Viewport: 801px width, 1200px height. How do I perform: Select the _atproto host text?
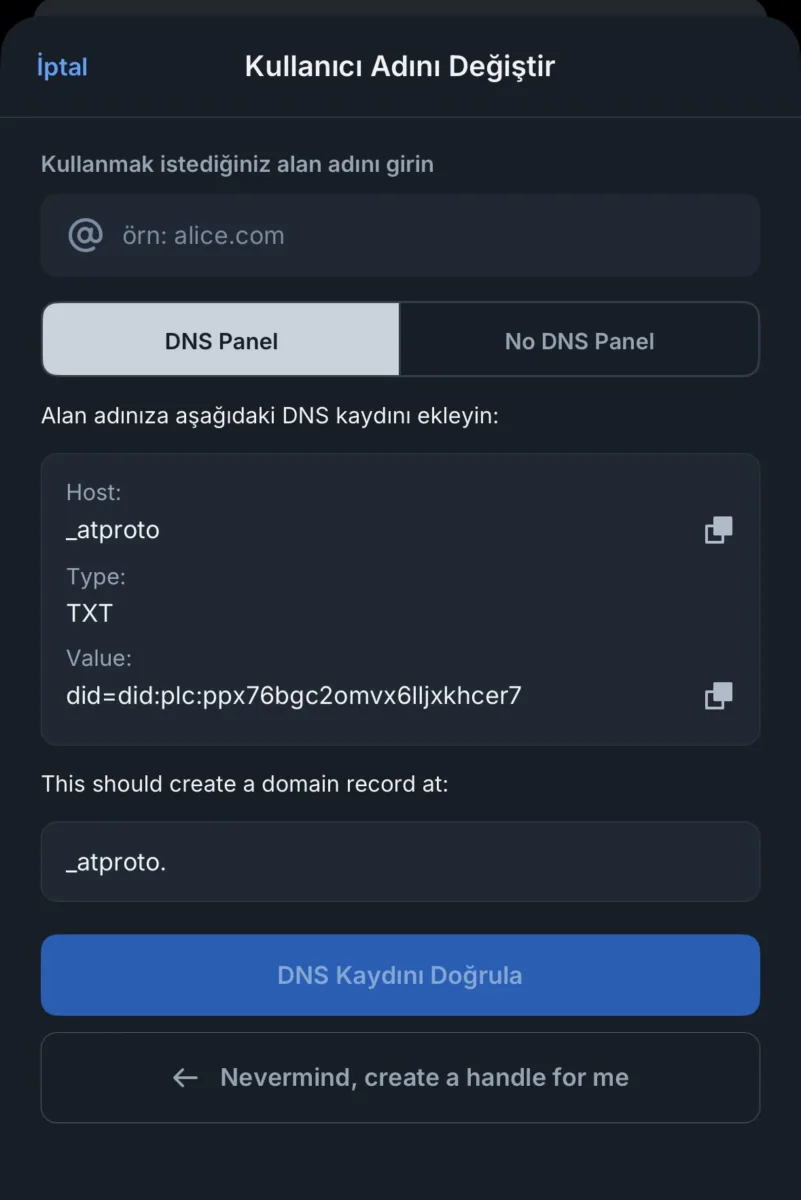[x=113, y=530]
